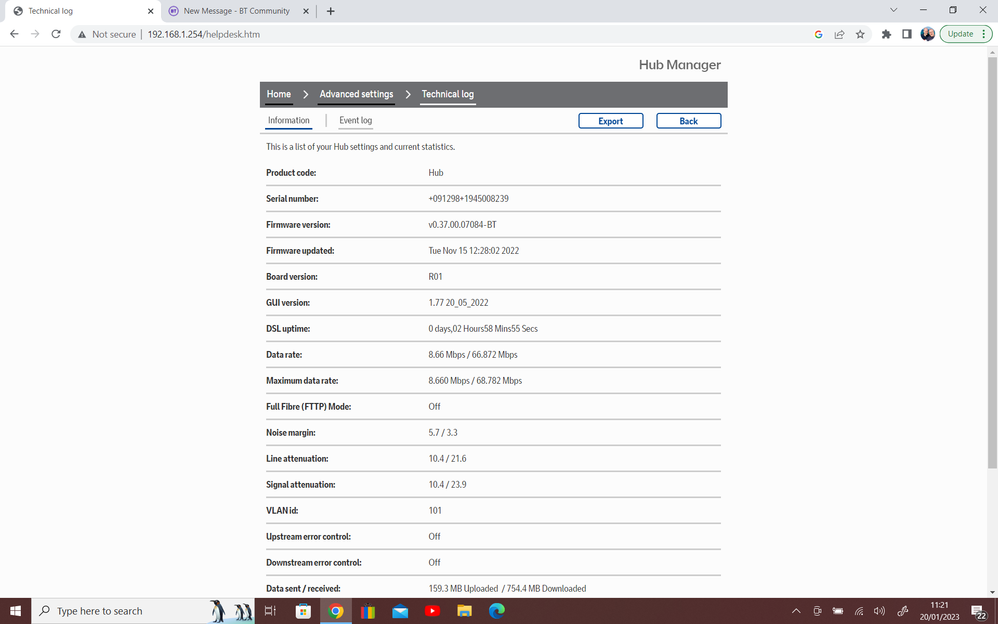Screen dimensions: 998x624
Task: Click the Back button in Hub Manager
Action: [688, 121]
